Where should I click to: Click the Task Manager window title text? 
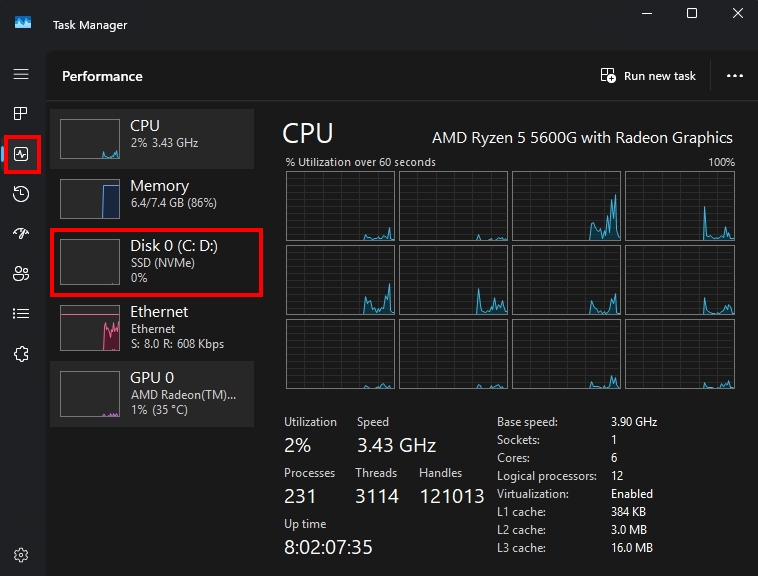(x=90, y=25)
